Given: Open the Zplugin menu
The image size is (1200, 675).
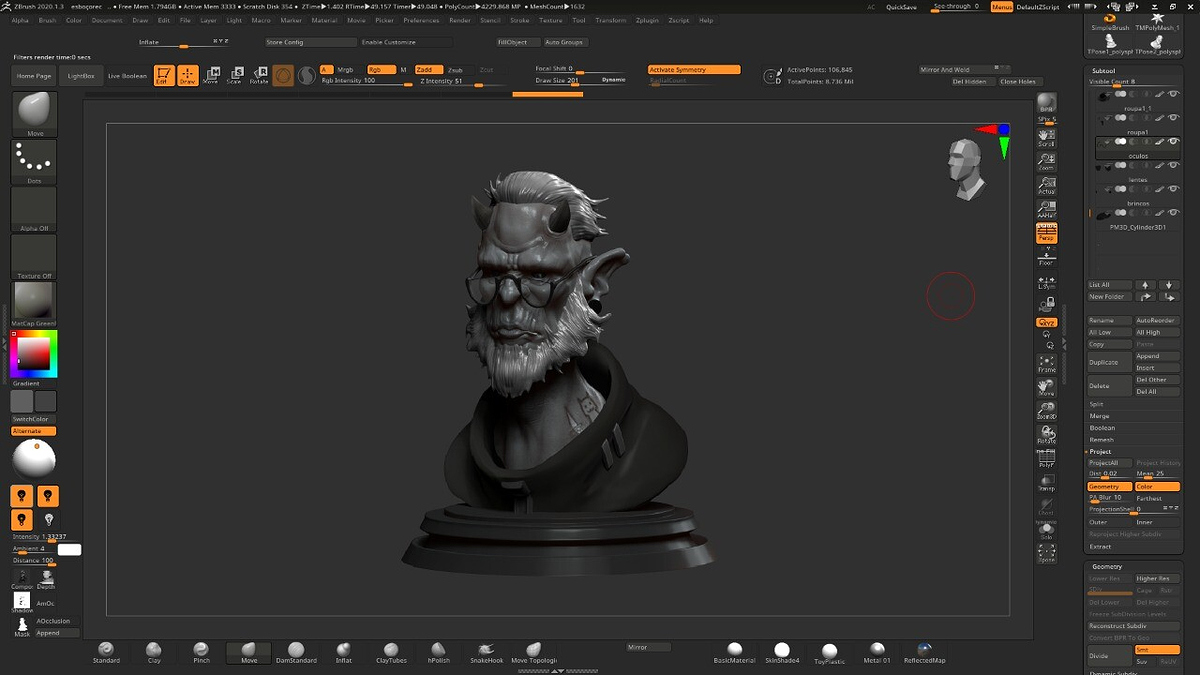Looking at the screenshot, I should click(647, 20).
